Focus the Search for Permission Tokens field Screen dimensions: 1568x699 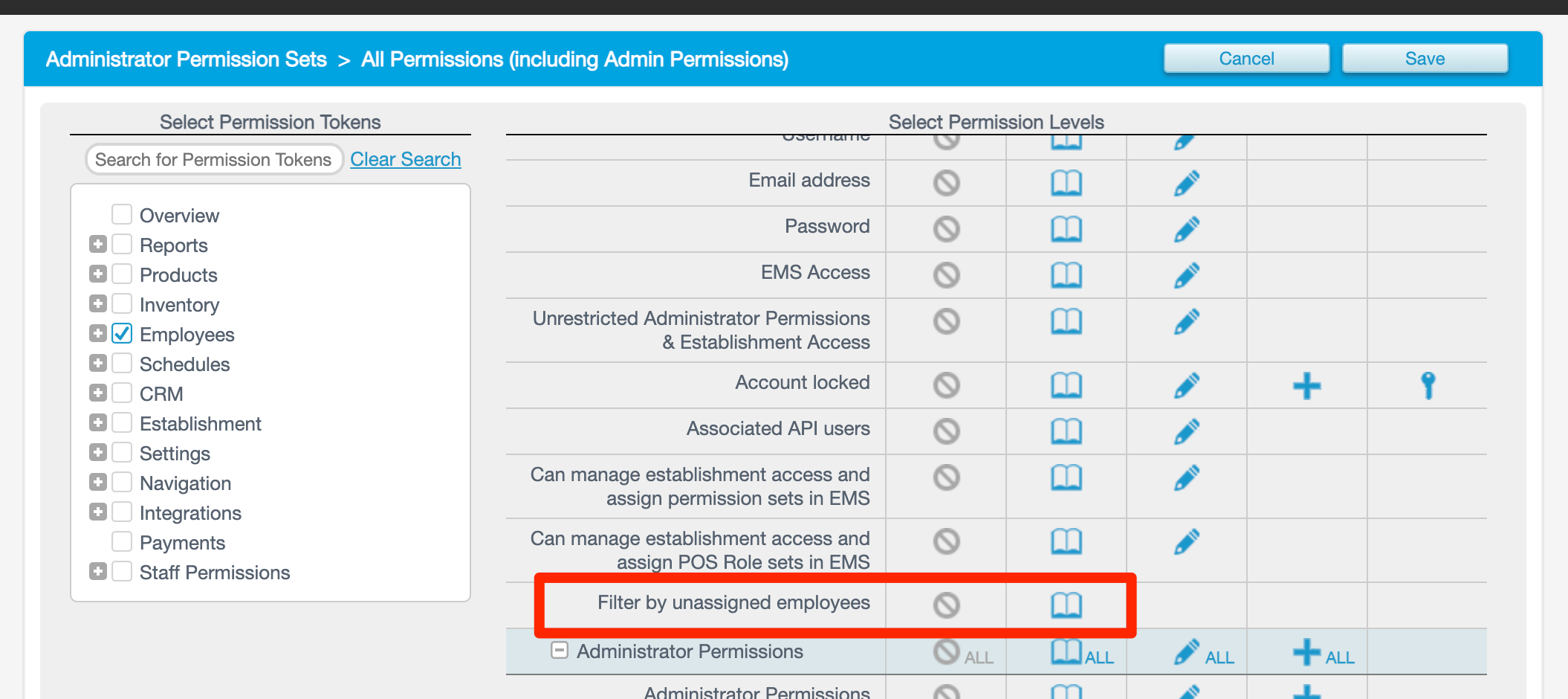213,159
